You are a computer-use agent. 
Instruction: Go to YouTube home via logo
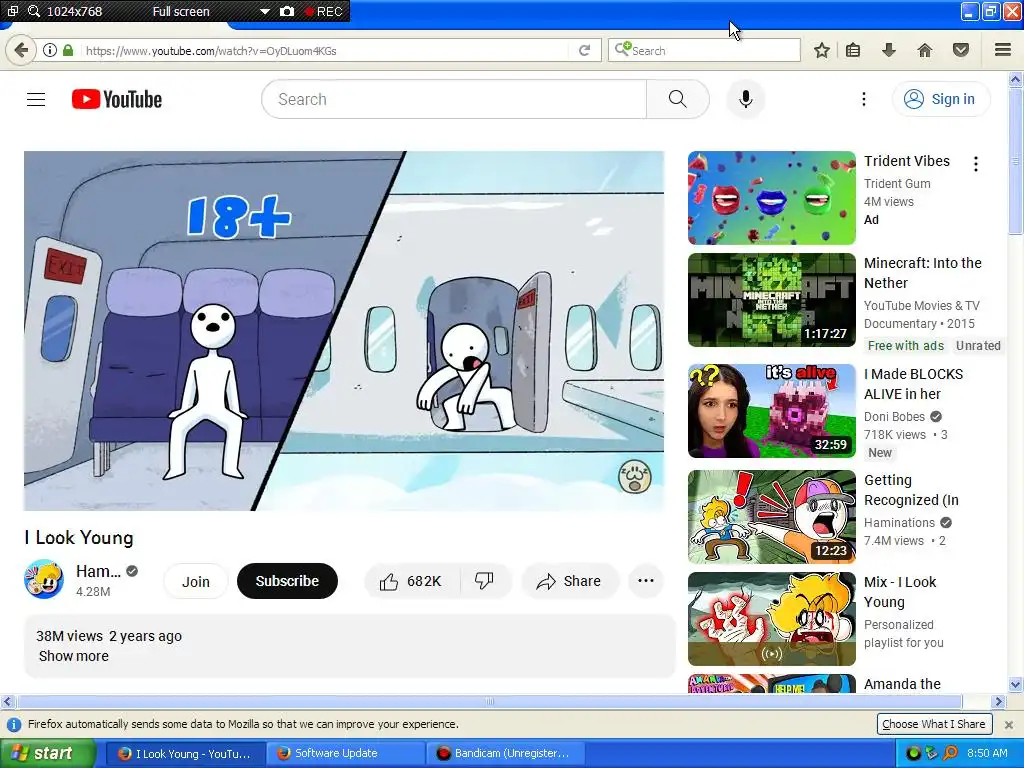point(117,99)
